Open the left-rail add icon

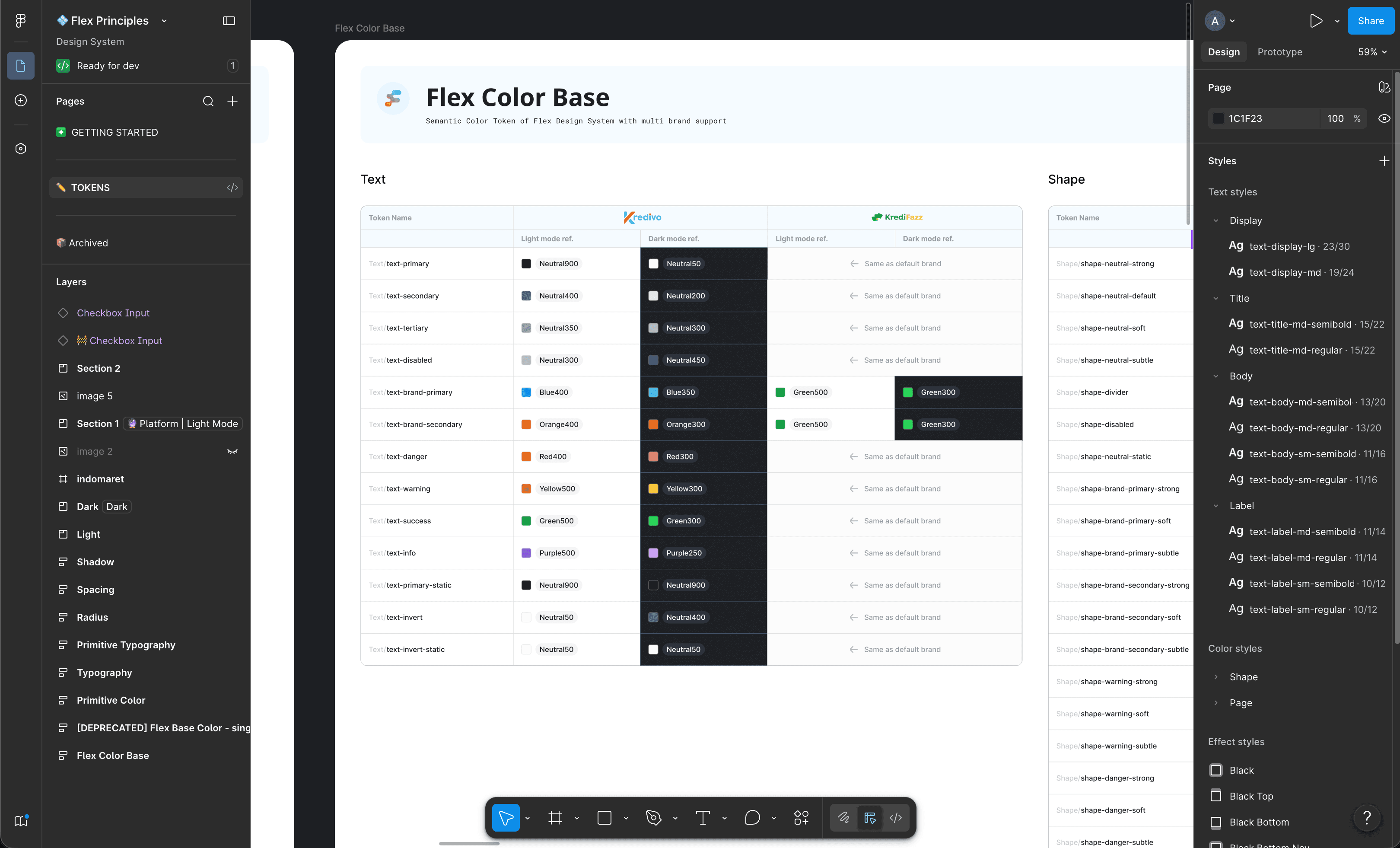pyautogui.click(x=20, y=101)
